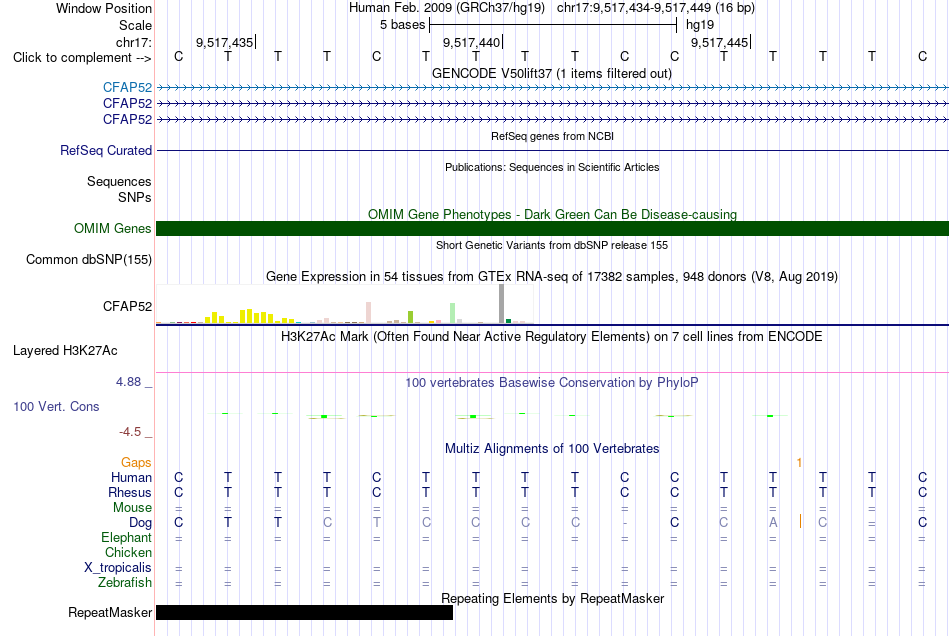Click the 9,517,445 position marker

pos(719,42)
